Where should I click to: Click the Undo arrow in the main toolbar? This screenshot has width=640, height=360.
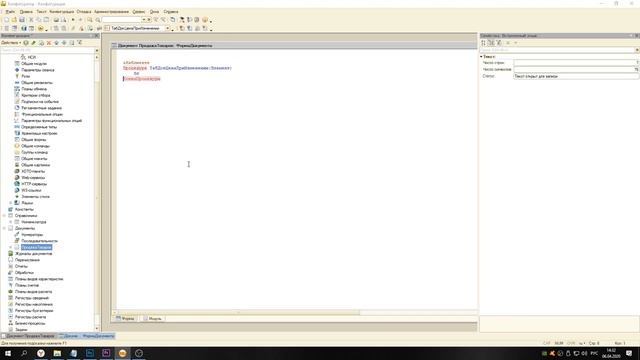click(73, 20)
